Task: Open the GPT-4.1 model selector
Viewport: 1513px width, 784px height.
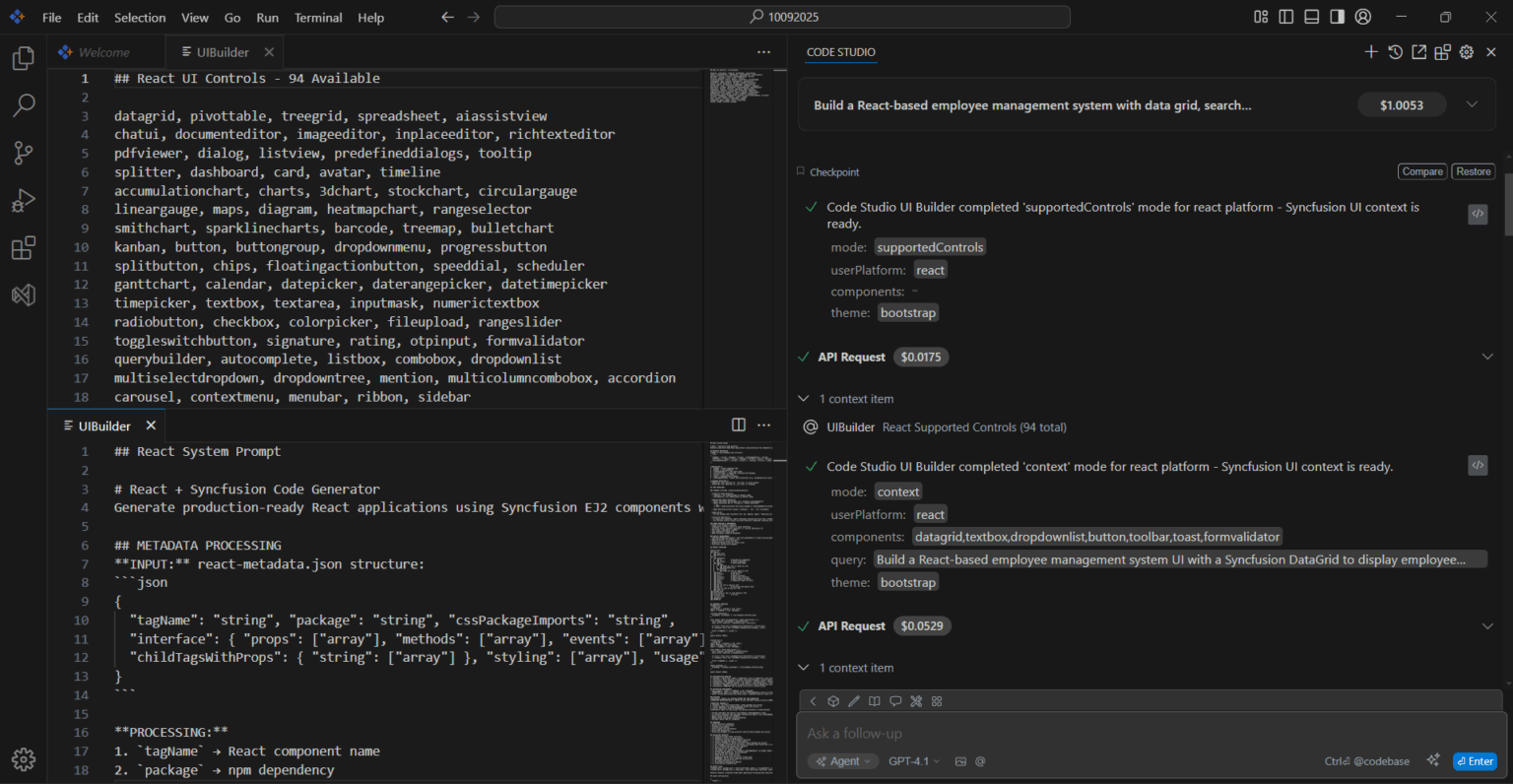Action: pos(912,760)
